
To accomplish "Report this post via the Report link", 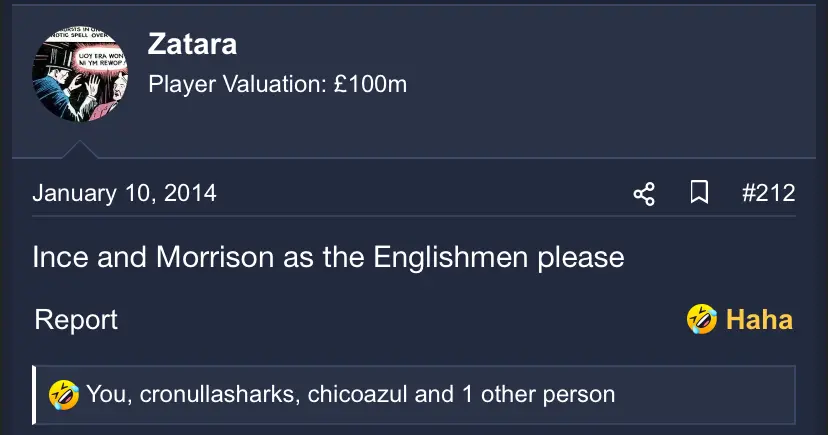I will [x=76, y=320].
